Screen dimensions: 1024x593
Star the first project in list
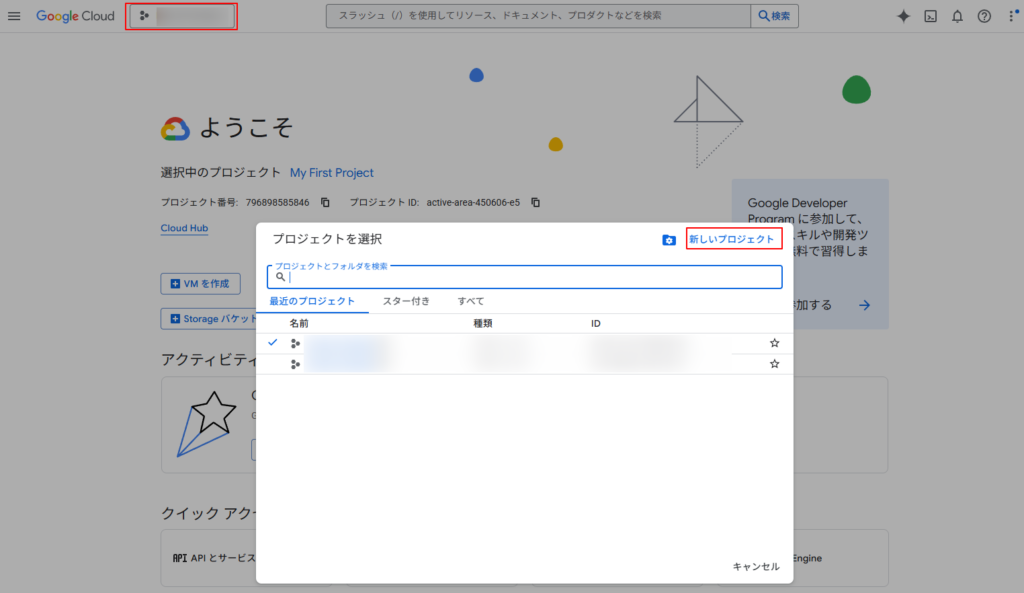click(774, 343)
